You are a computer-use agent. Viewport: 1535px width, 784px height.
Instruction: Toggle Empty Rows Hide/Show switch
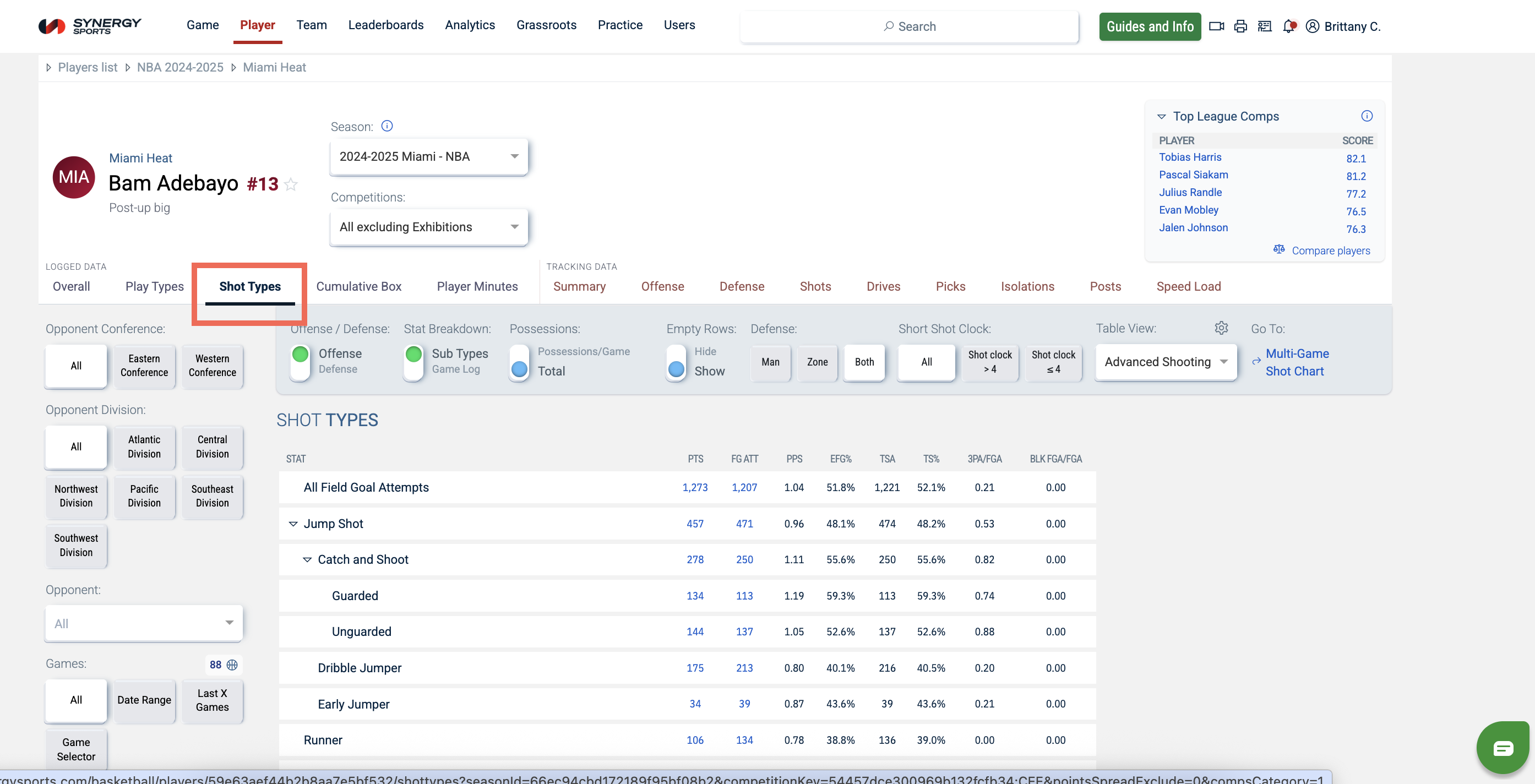tap(676, 362)
